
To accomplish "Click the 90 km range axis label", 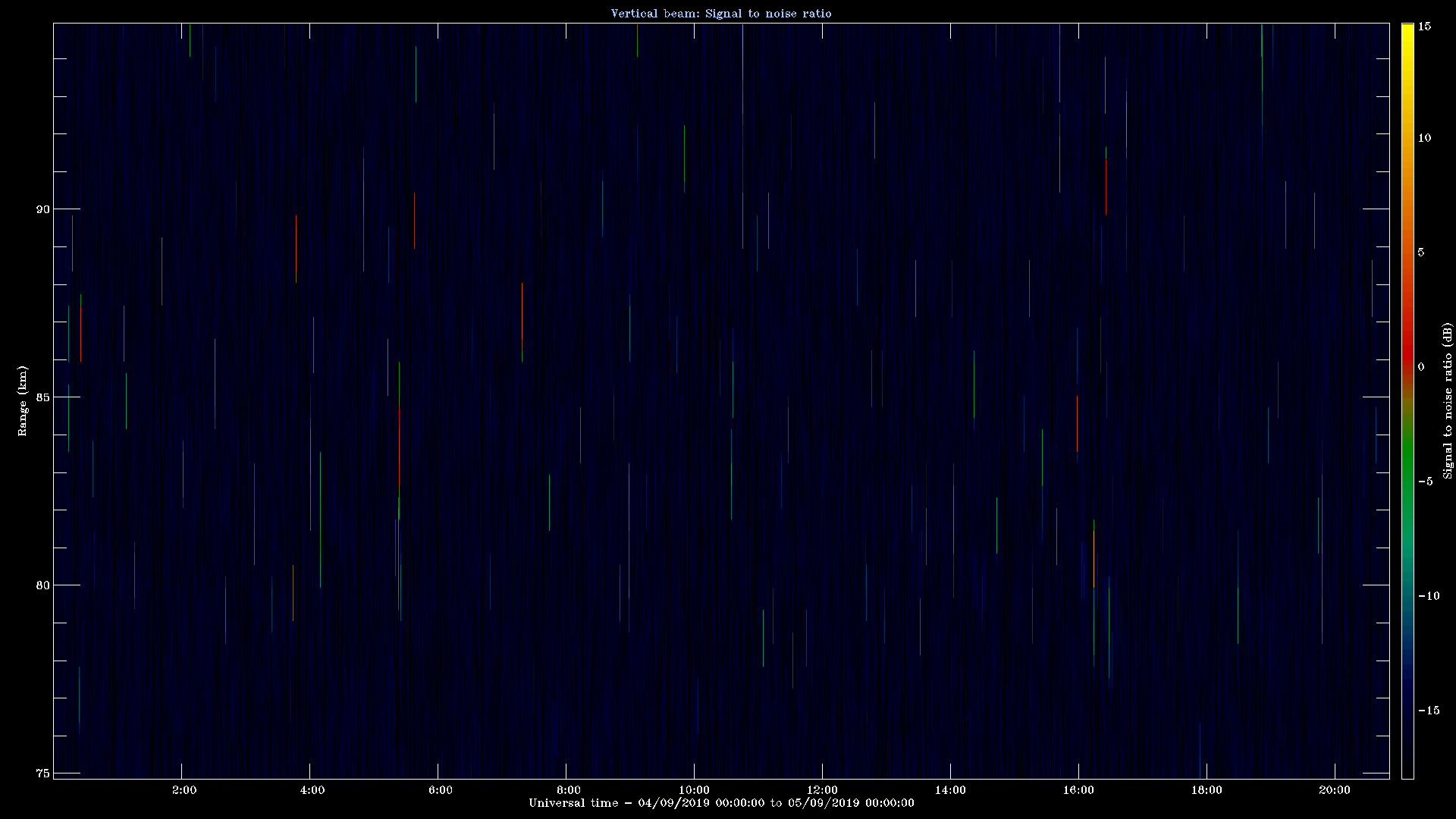I will coord(42,209).
